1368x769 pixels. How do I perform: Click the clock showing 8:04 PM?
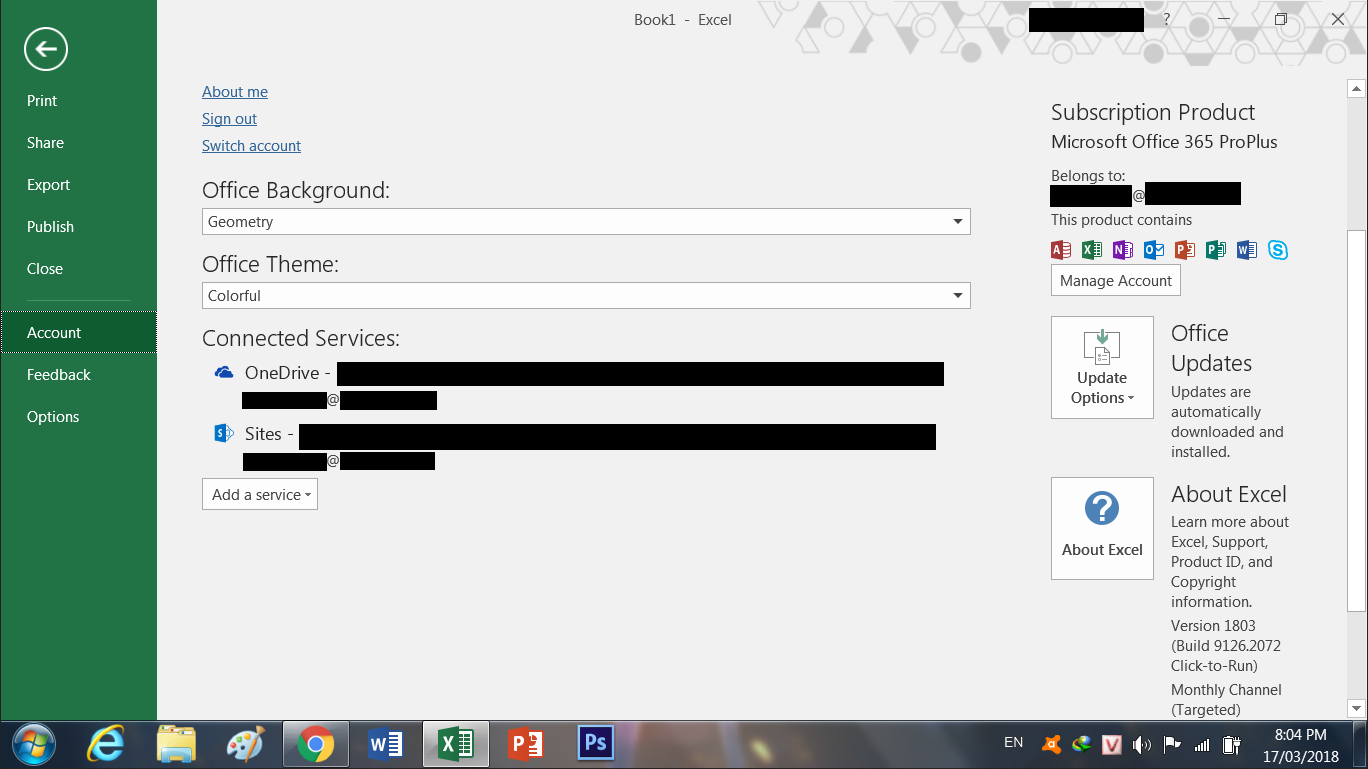coord(1301,735)
